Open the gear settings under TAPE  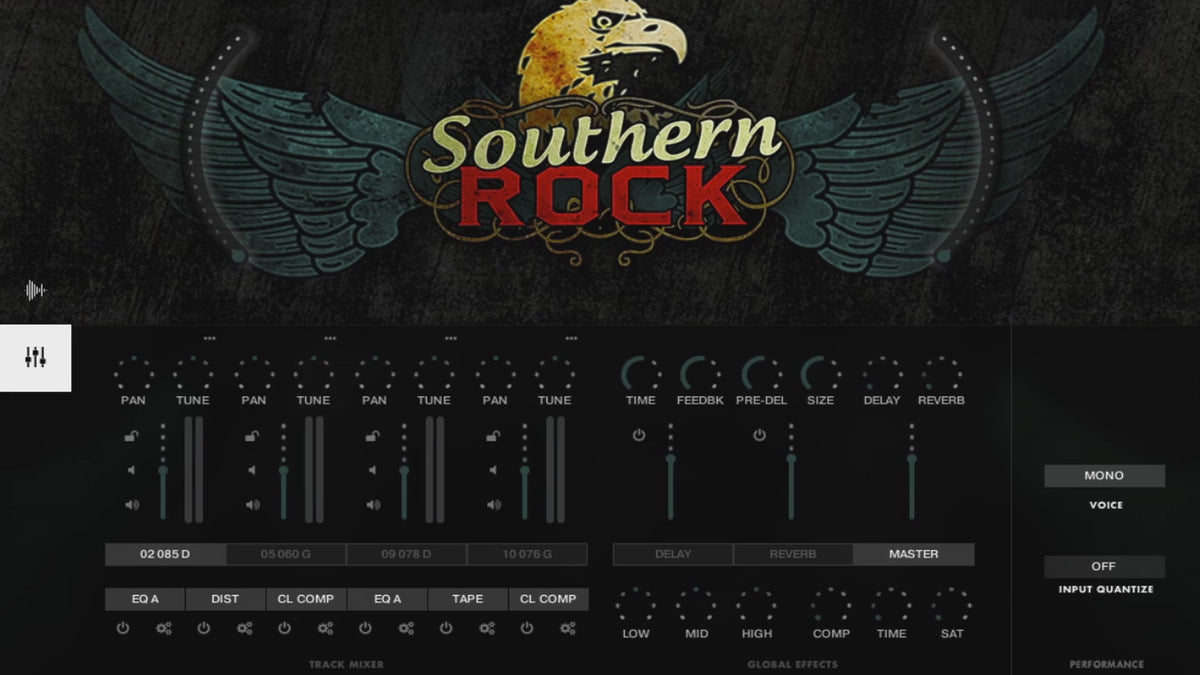(487, 628)
